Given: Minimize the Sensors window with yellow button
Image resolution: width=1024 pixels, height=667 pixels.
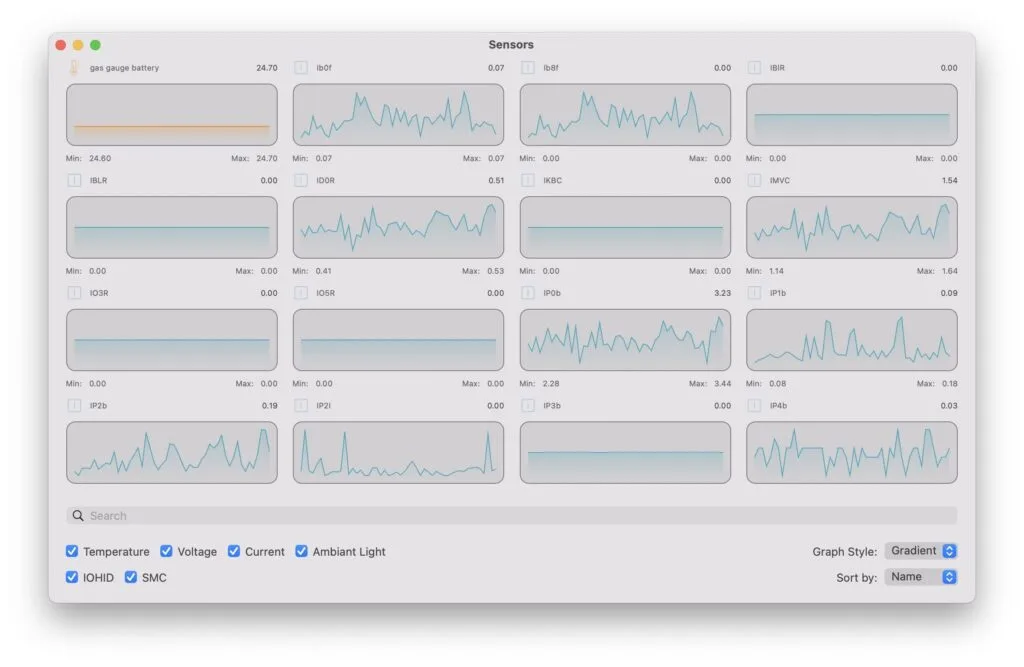Looking at the screenshot, I should 78,45.
